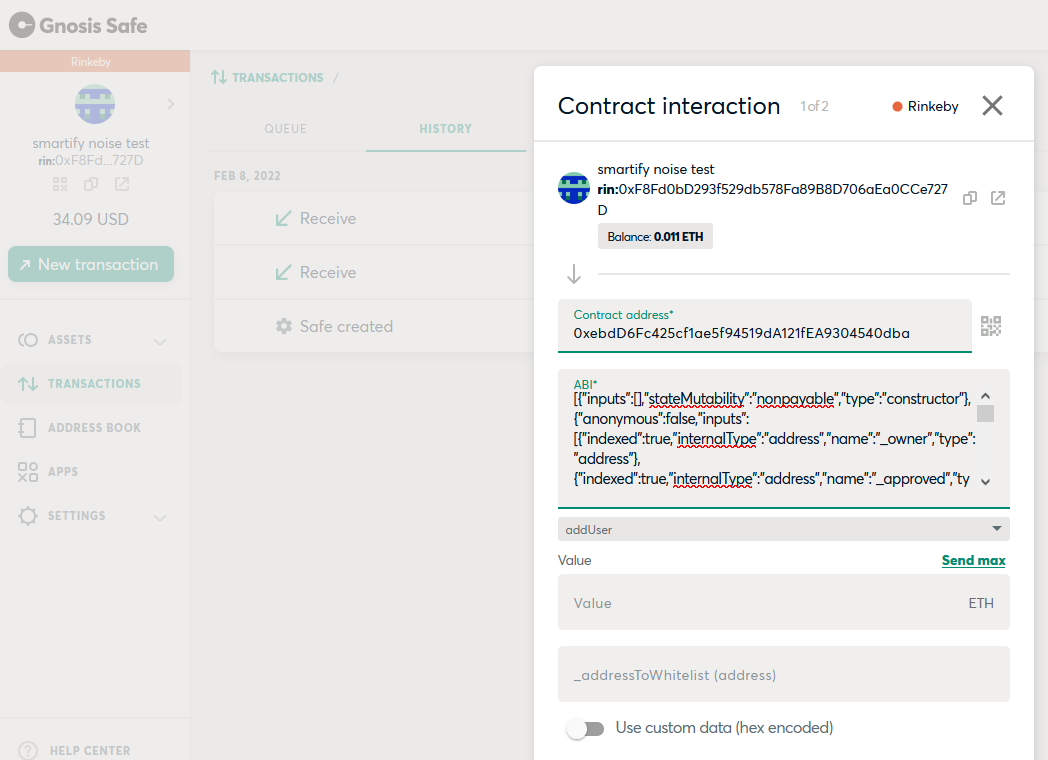The width and height of the screenshot is (1048, 760).
Task: Open the sidebar safe in block explorer
Action: coord(122,184)
